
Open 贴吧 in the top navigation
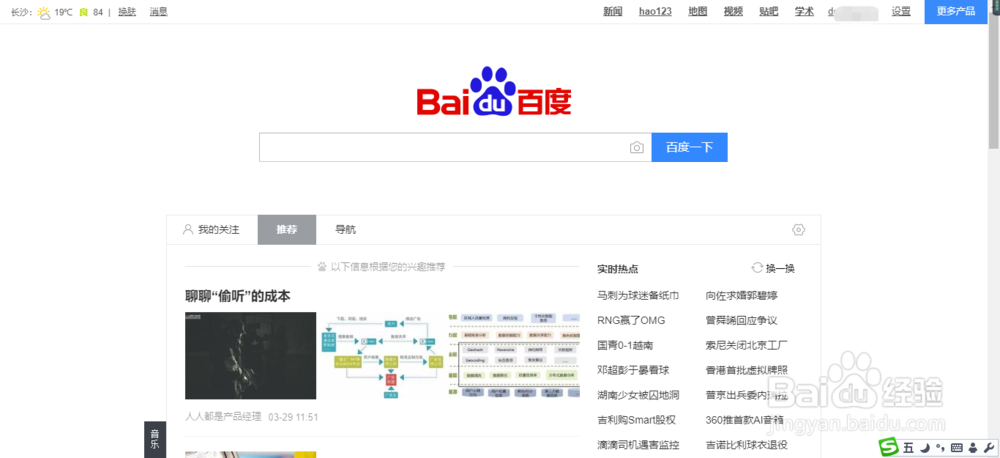point(769,11)
